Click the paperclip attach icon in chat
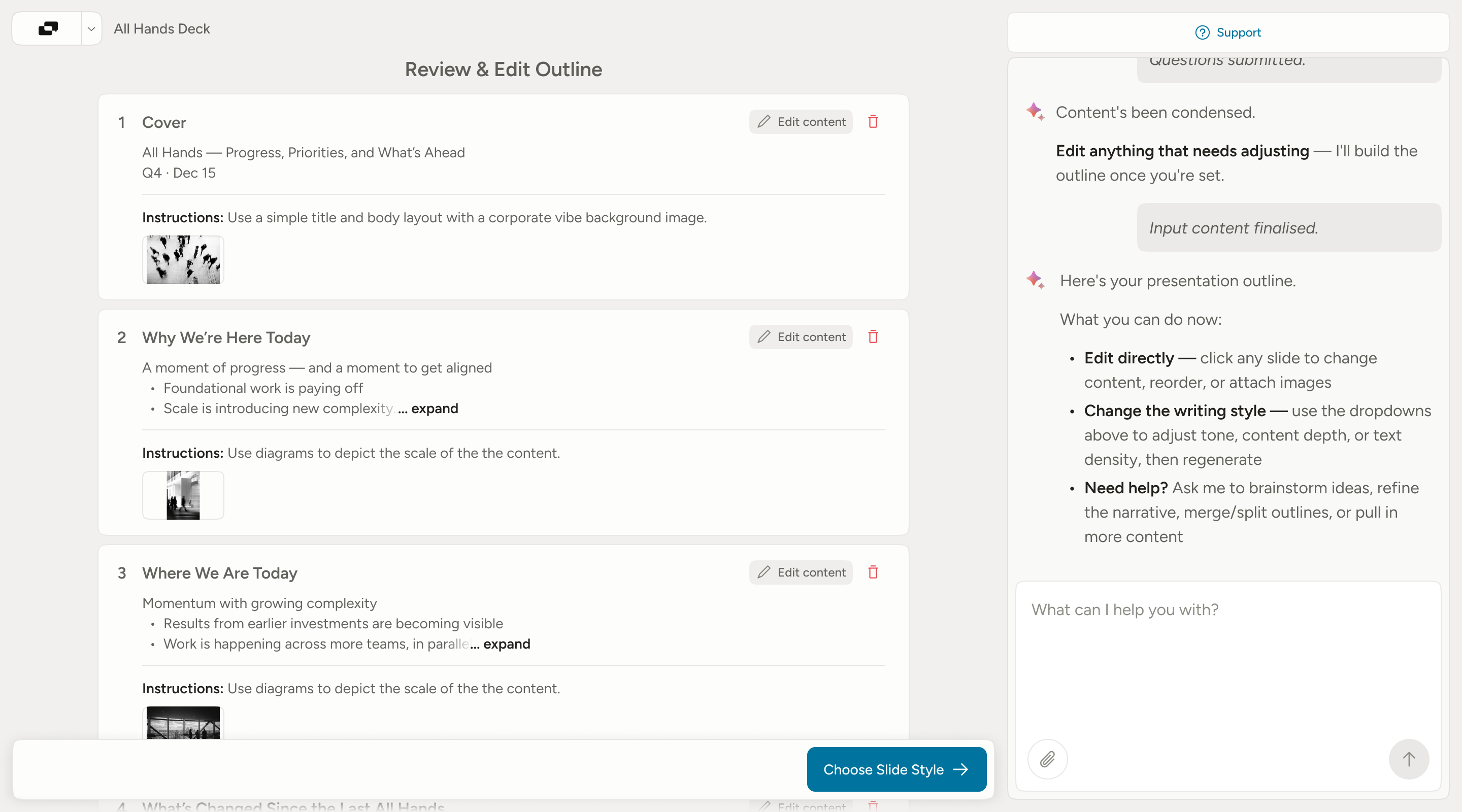Image resolution: width=1462 pixels, height=812 pixels. click(x=1047, y=759)
